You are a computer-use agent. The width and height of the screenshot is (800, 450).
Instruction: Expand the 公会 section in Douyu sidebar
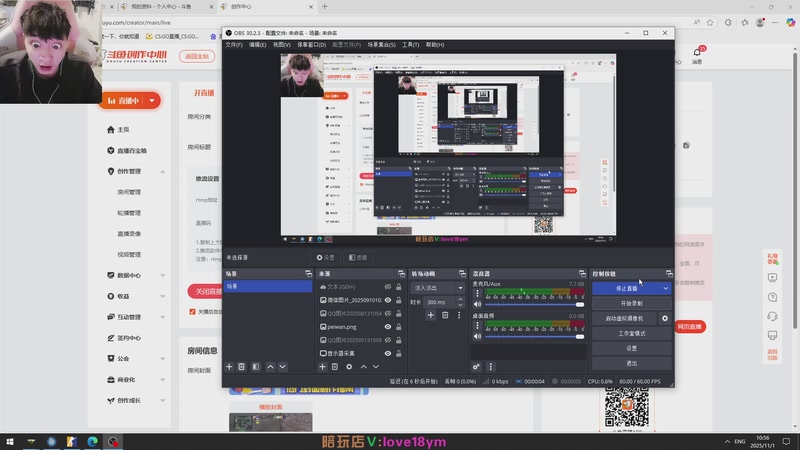[x=162, y=359]
